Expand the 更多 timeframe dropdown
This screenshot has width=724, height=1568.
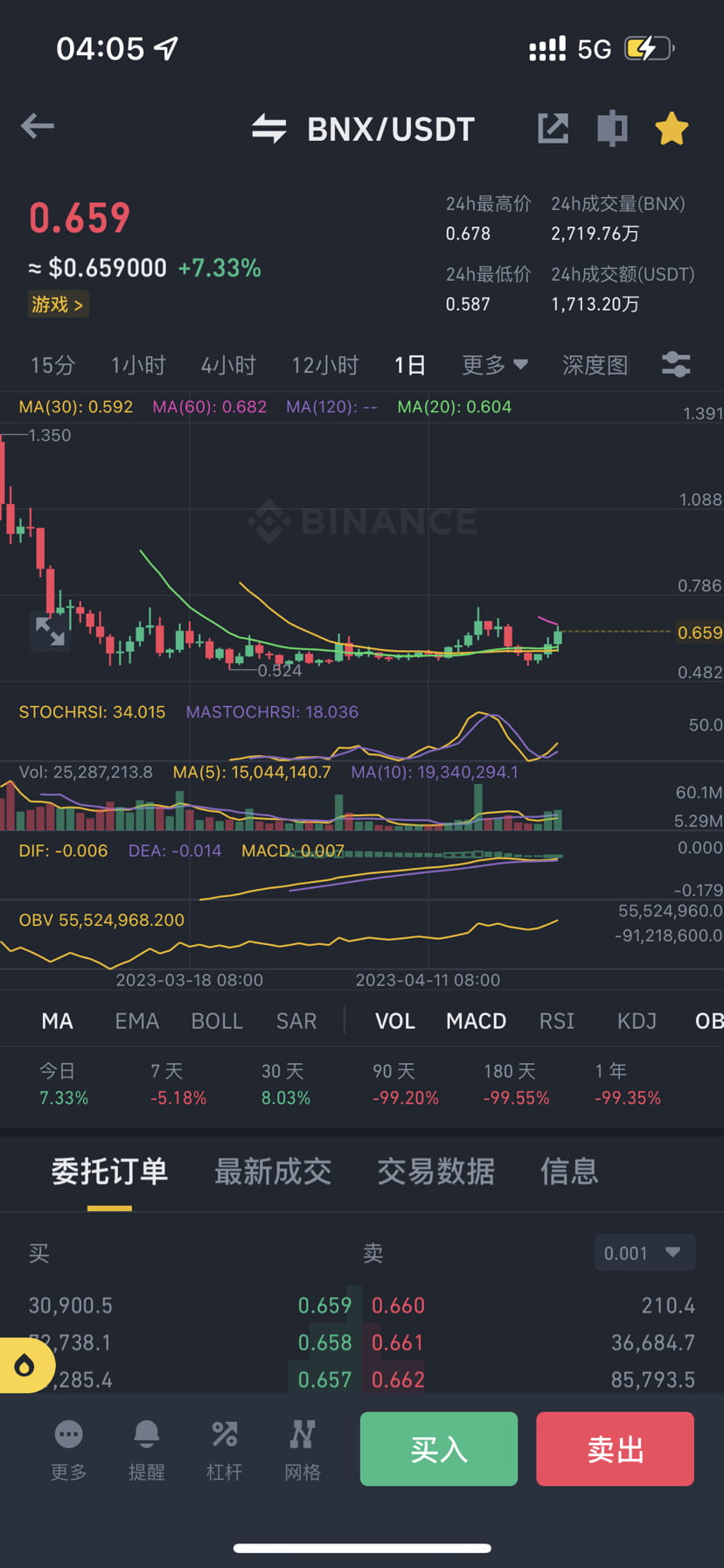coord(495,365)
